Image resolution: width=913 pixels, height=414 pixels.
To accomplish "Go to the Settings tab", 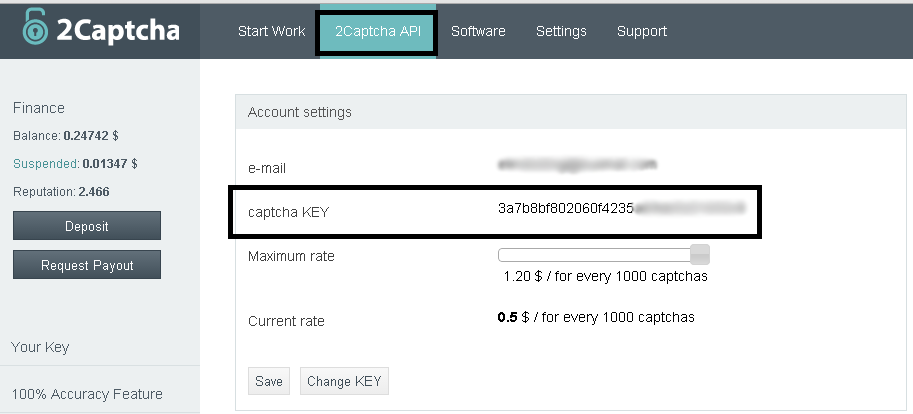I will 561,31.
